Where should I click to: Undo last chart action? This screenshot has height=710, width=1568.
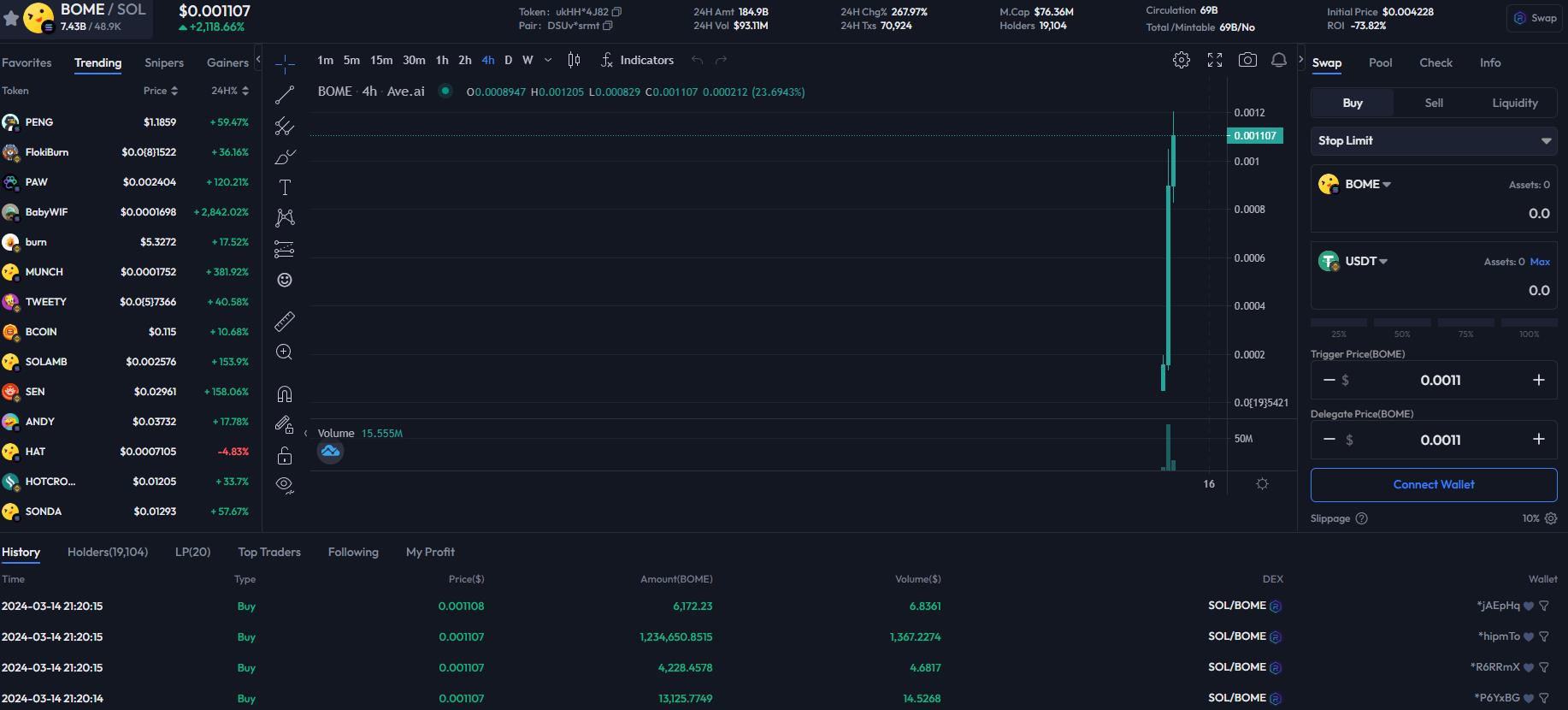(x=697, y=60)
